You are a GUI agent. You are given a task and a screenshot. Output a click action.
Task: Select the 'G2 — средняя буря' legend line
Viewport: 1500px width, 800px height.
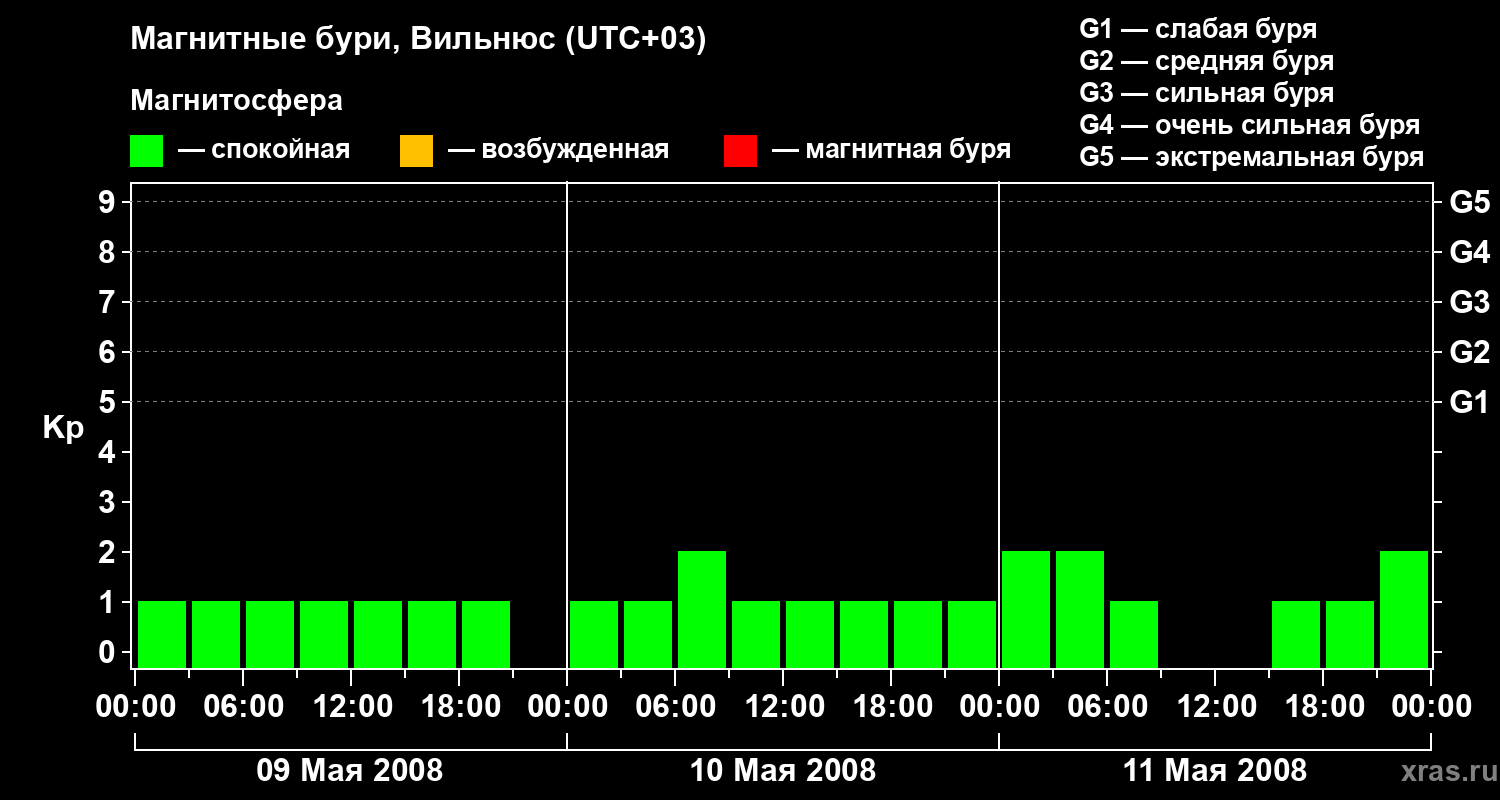pos(1206,61)
